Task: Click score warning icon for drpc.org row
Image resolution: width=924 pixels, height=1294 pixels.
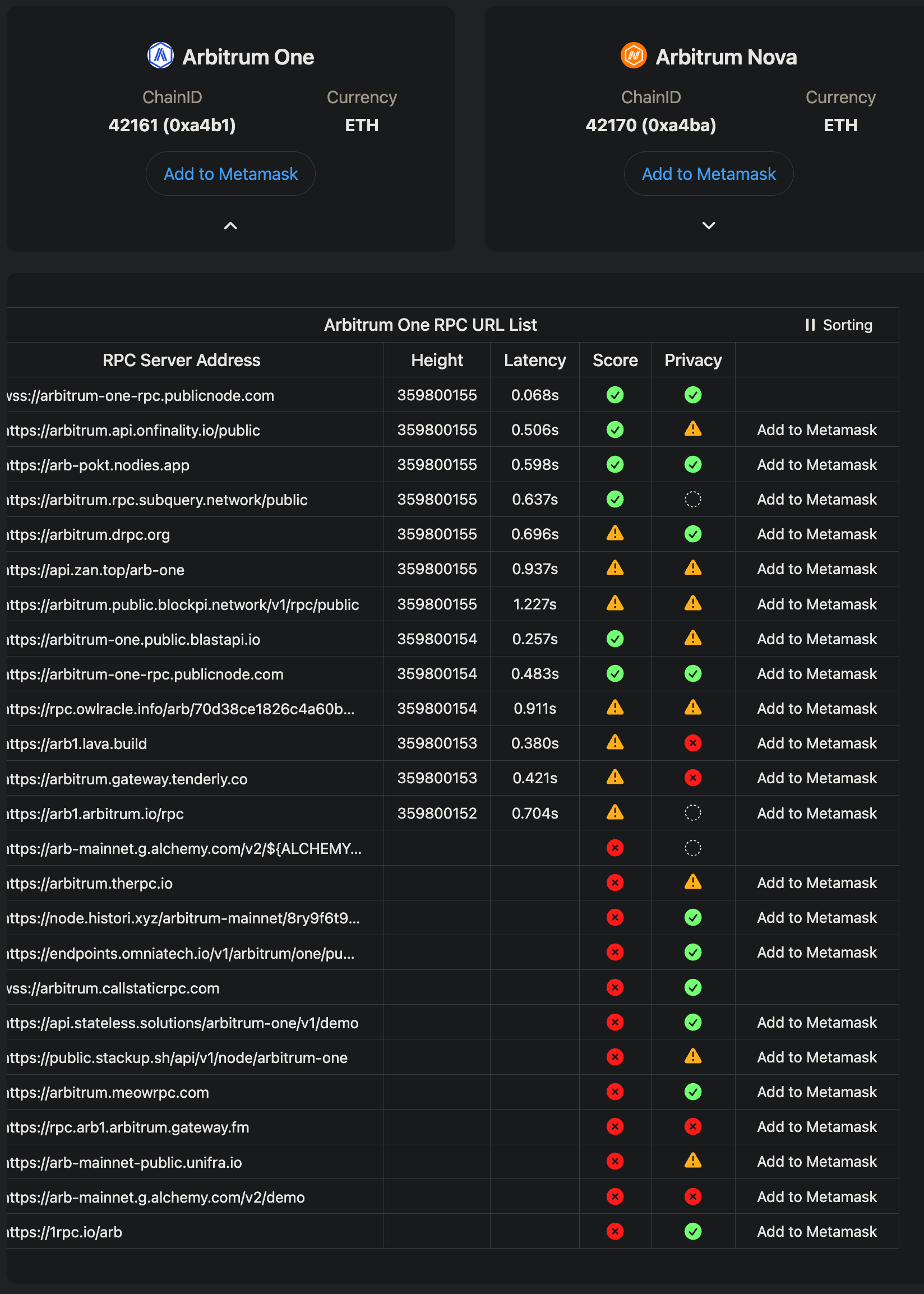Action: point(615,534)
